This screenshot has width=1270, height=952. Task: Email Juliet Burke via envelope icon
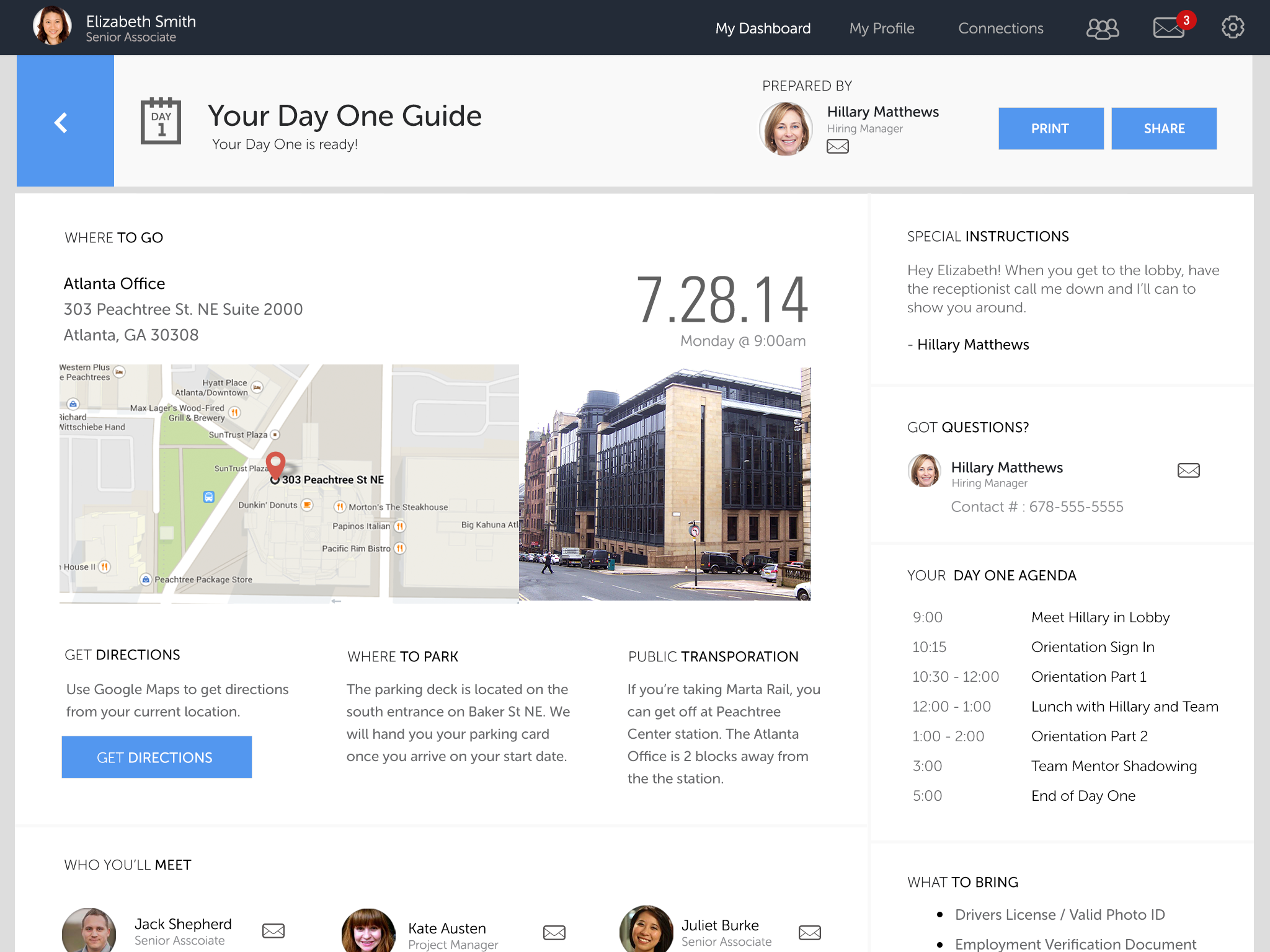(x=809, y=932)
